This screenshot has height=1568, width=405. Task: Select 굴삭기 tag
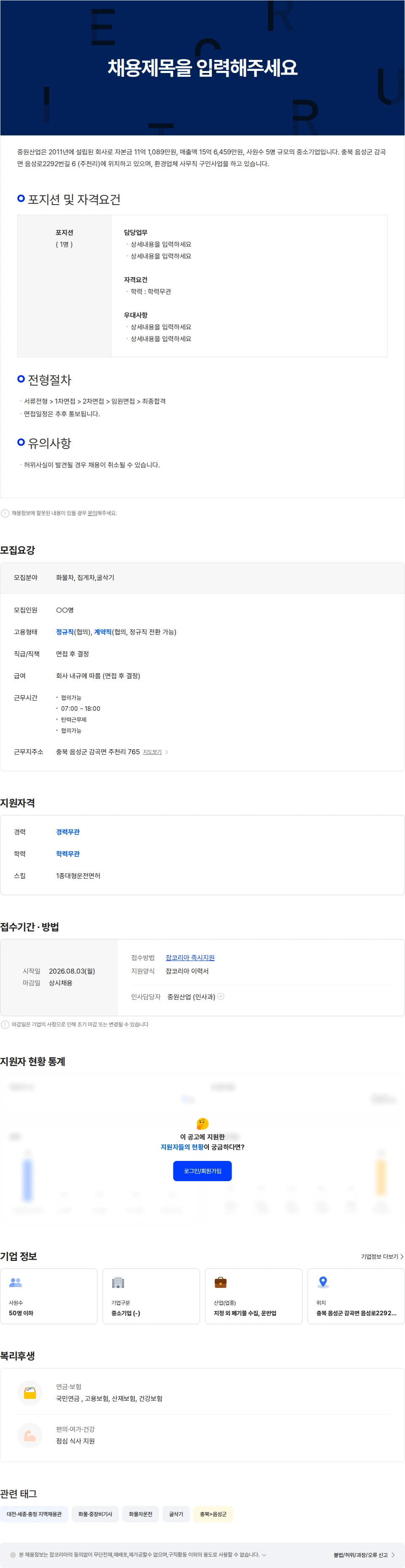point(176,1514)
